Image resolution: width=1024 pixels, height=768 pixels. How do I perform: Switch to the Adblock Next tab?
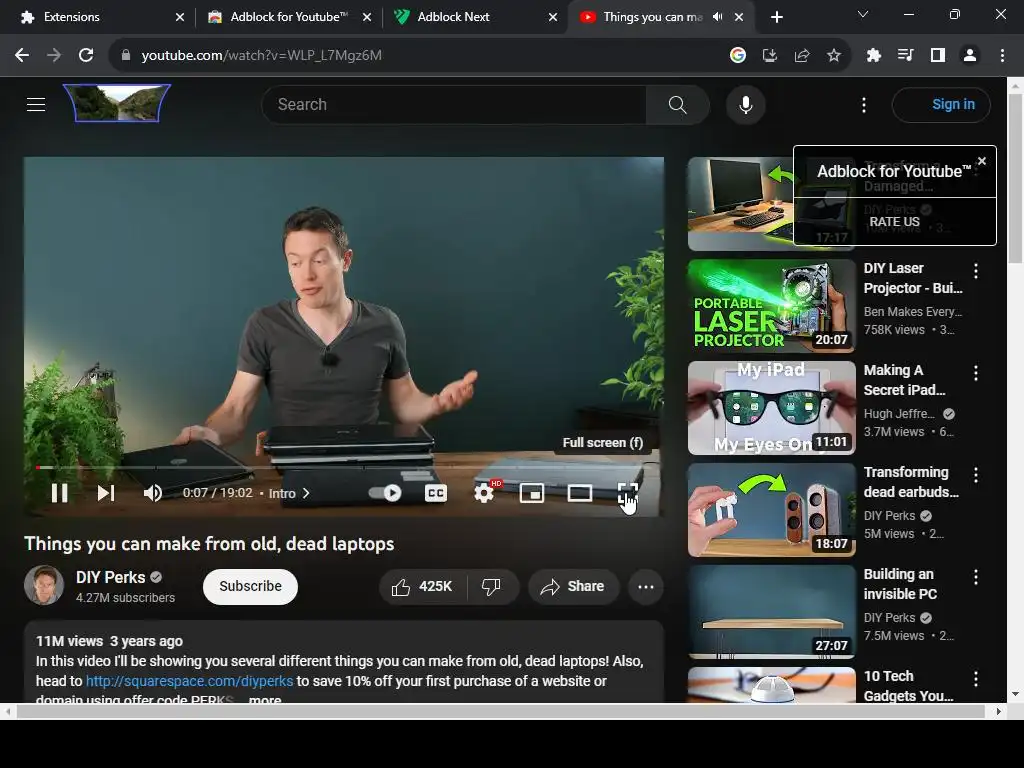pos(475,17)
